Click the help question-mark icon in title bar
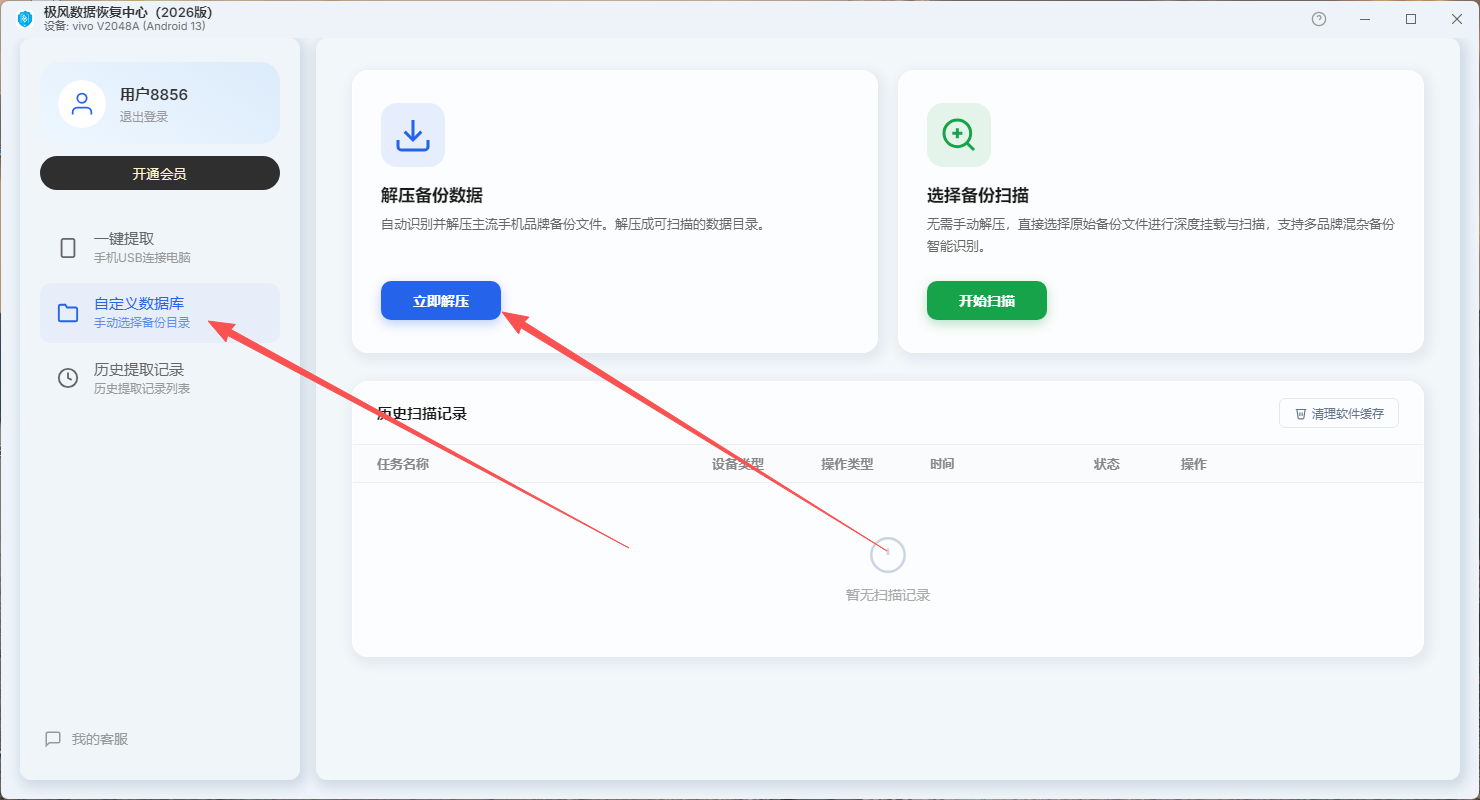The height and width of the screenshot is (800, 1480). 1319,19
